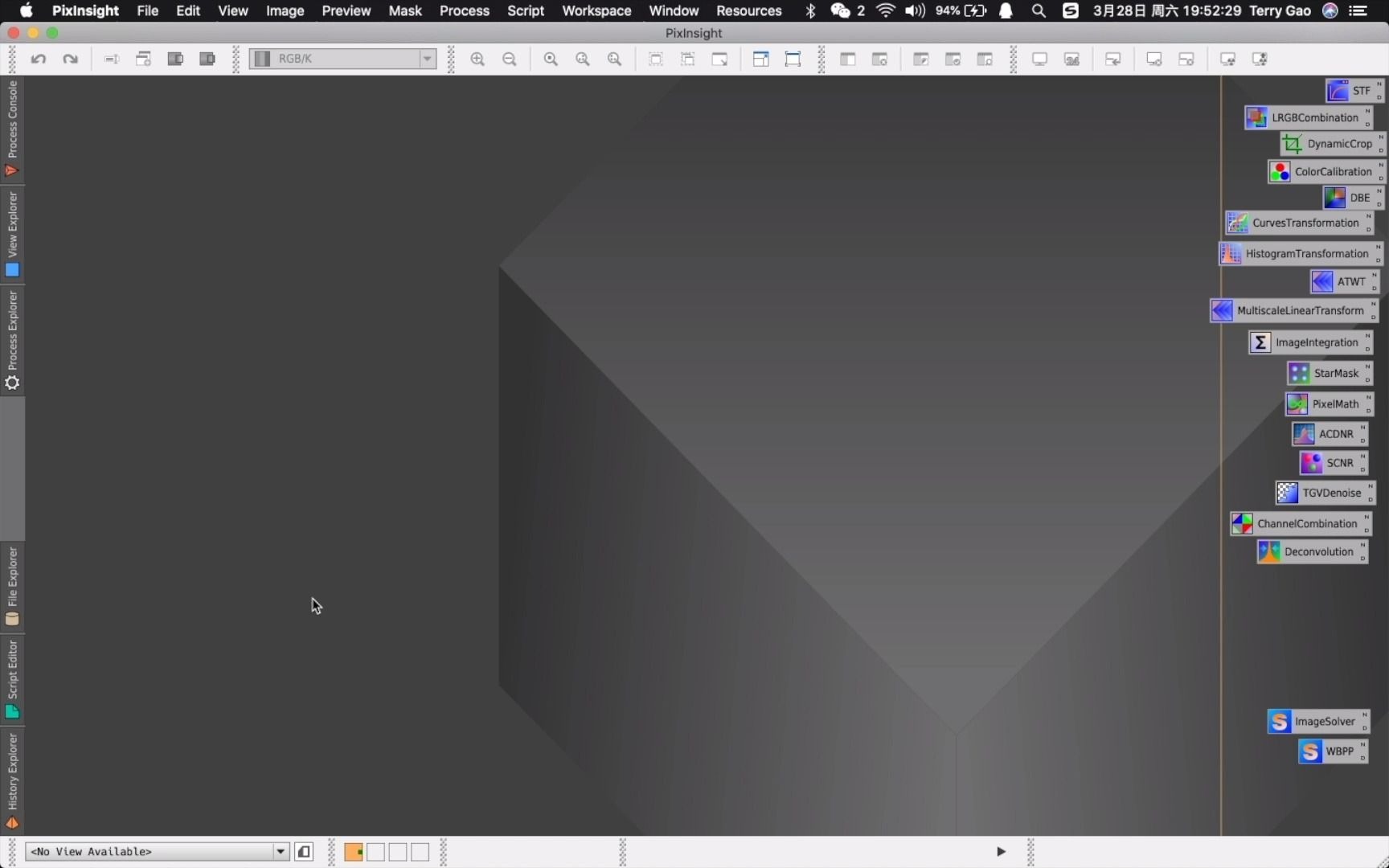Click the Zoom to Fit magnifier icon
The height and width of the screenshot is (868, 1389).
(x=583, y=59)
